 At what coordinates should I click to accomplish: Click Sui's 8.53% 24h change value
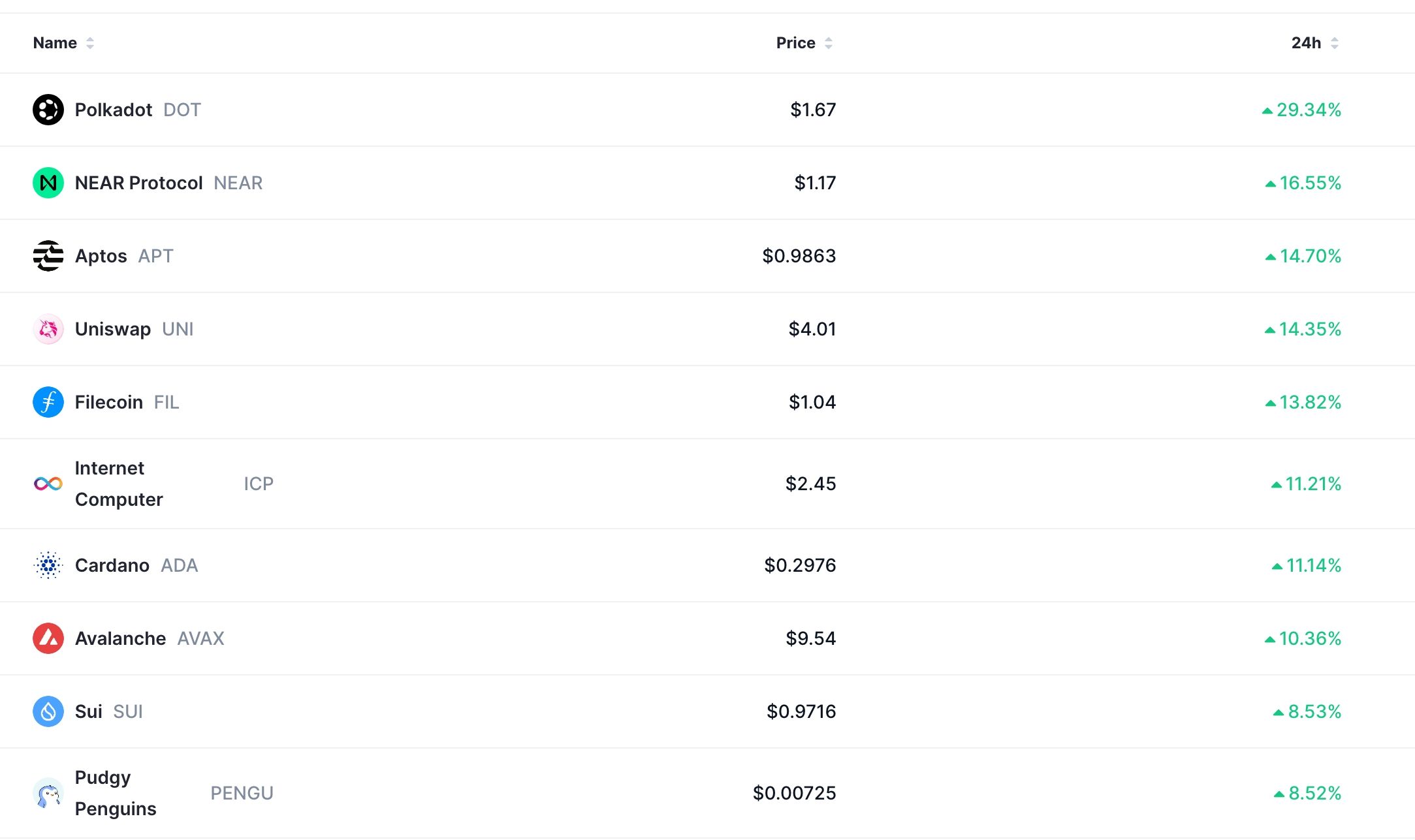(1314, 711)
